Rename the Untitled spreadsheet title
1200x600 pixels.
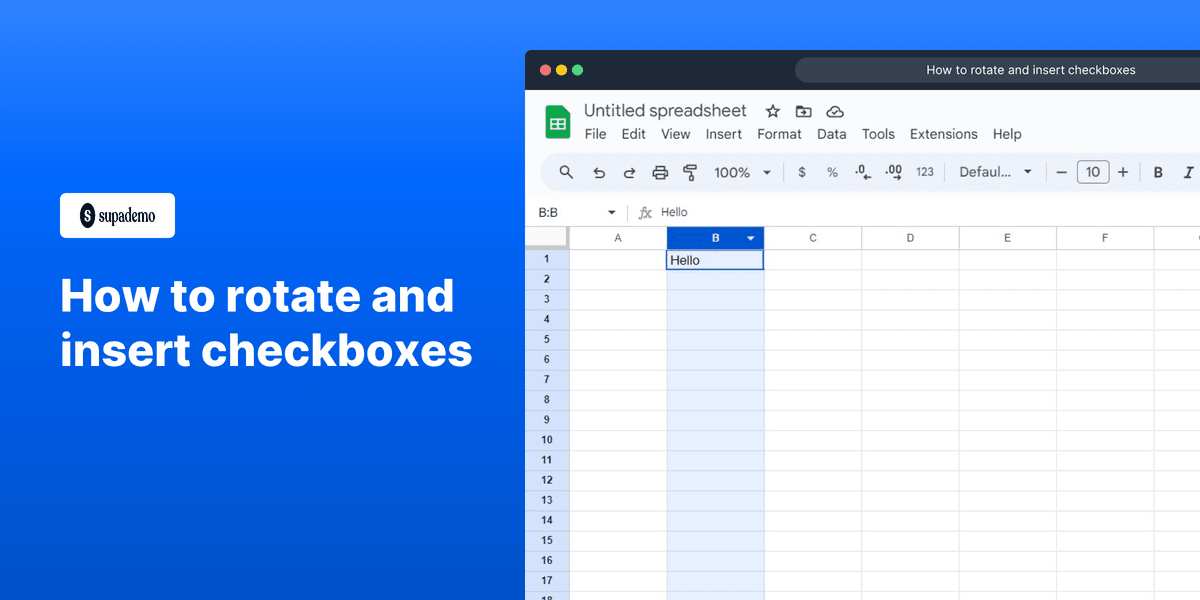pos(664,111)
